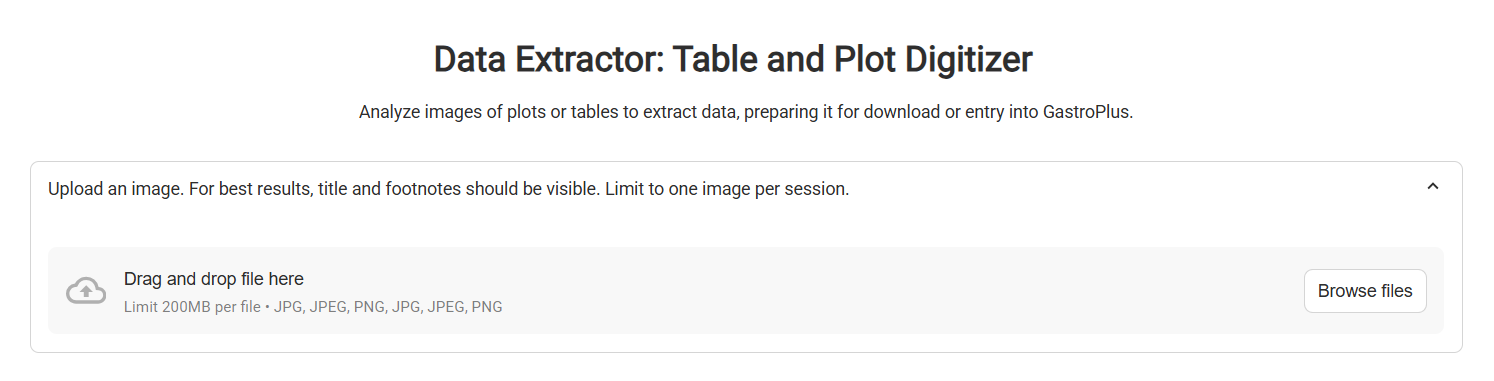Click the white margin beneath the dropzone inside the panel

[x=746, y=343]
